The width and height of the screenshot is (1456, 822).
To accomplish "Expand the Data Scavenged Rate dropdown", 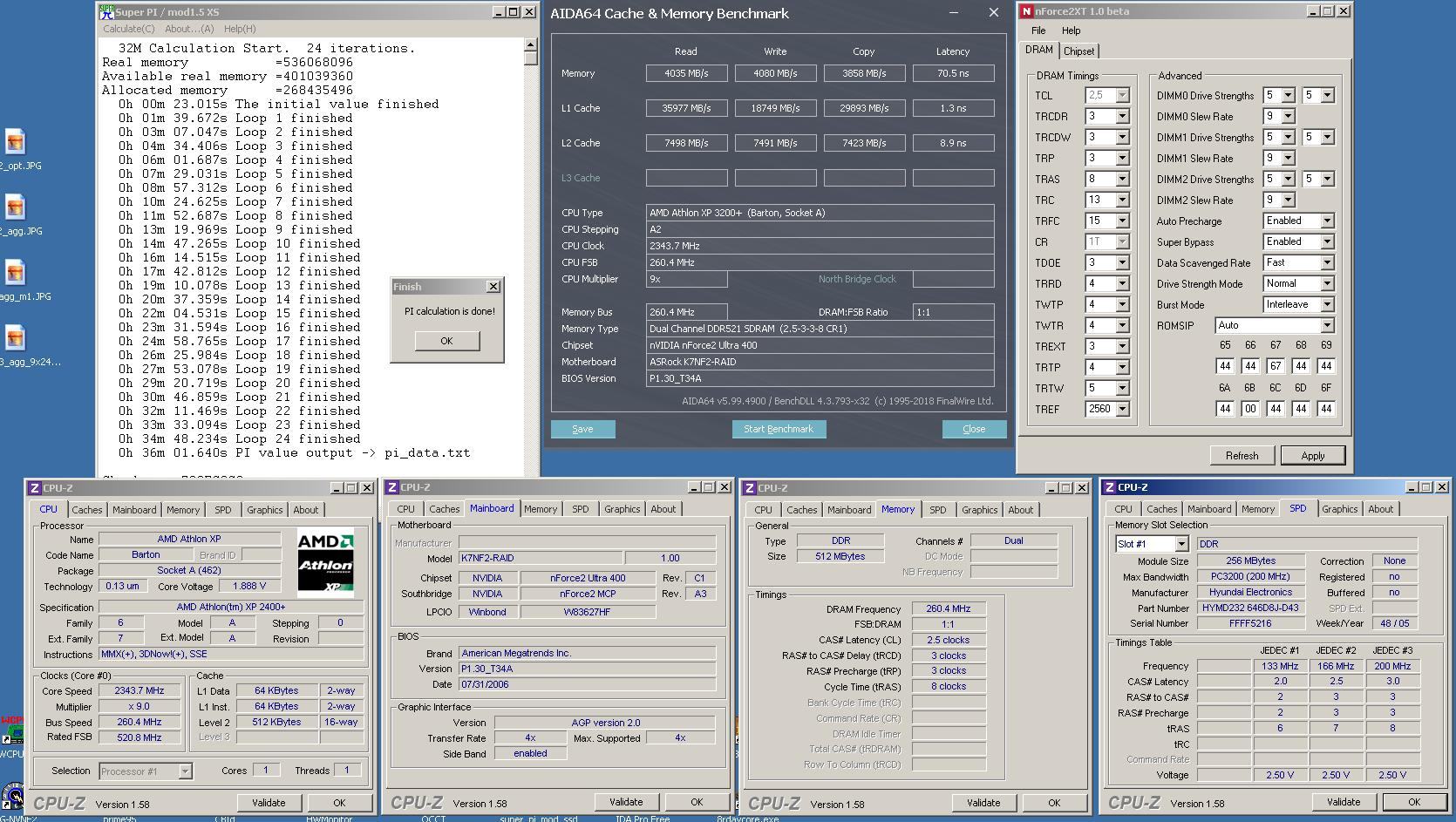I will click(1327, 262).
